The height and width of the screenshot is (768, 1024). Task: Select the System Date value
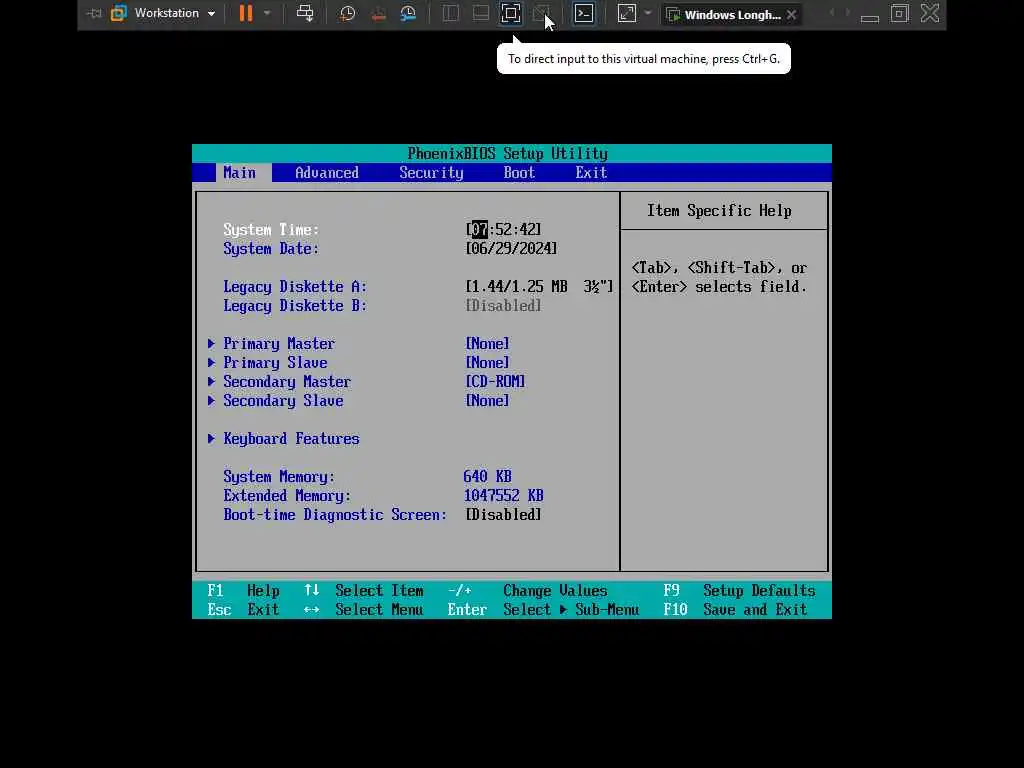click(511, 248)
